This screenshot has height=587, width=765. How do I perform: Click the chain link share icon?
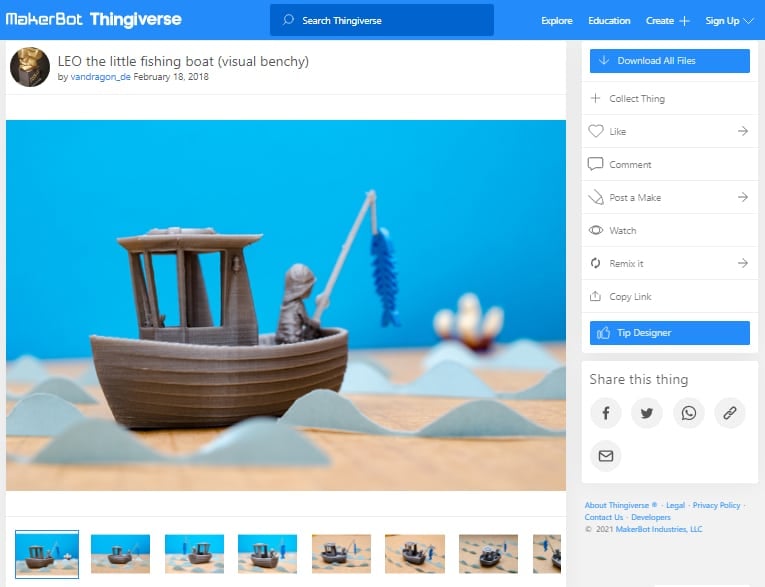click(x=730, y=413)
